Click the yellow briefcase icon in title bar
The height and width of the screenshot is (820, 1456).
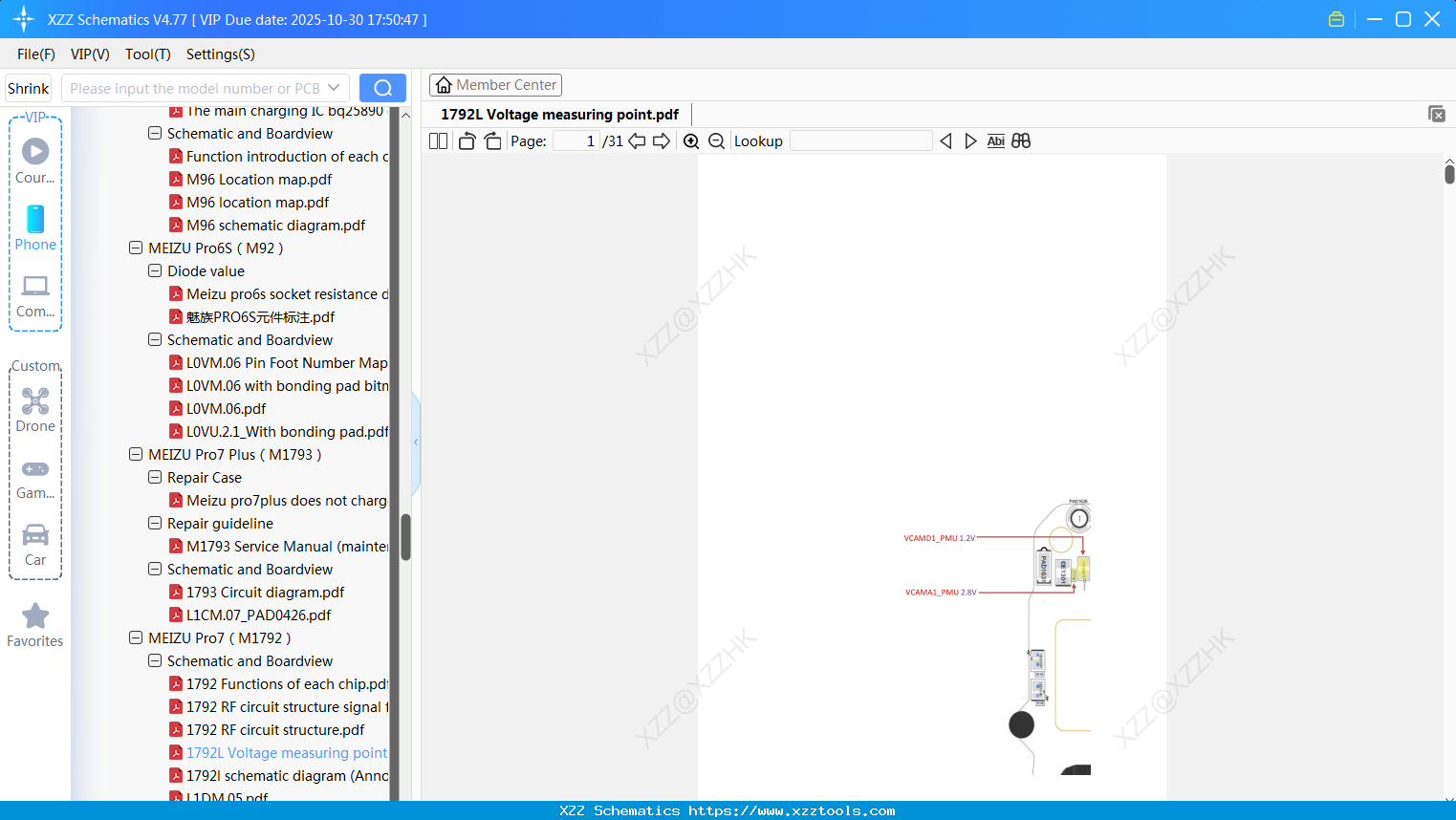[x=1336, y=19]
